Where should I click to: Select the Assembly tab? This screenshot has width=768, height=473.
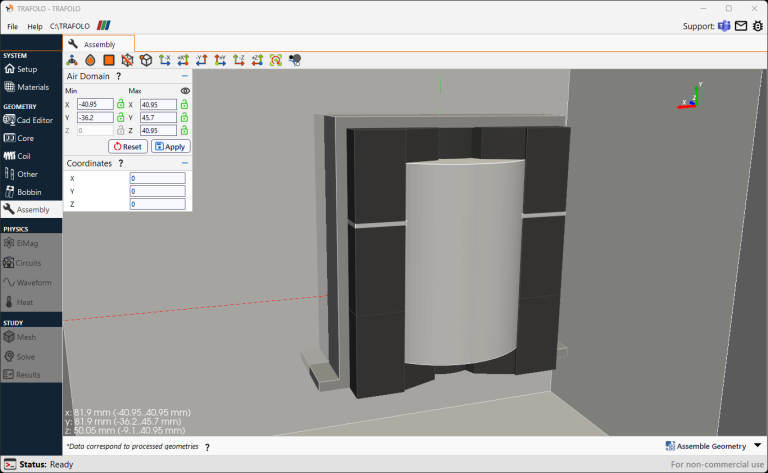(98, 44)
